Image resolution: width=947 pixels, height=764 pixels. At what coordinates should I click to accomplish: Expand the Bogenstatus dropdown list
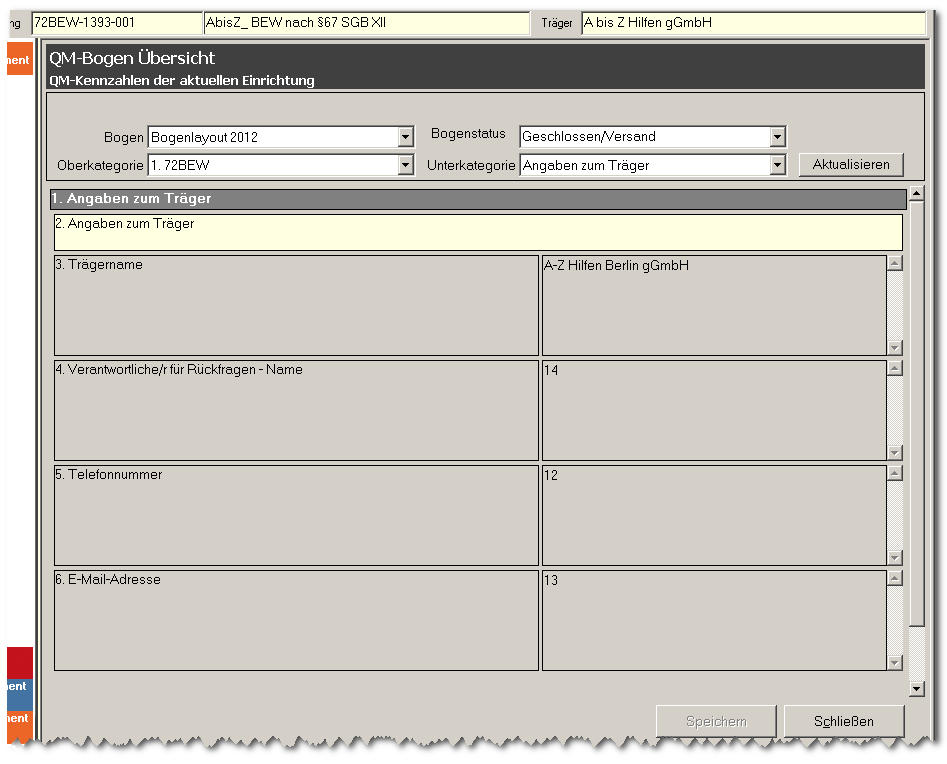click(x=777, y=137)
